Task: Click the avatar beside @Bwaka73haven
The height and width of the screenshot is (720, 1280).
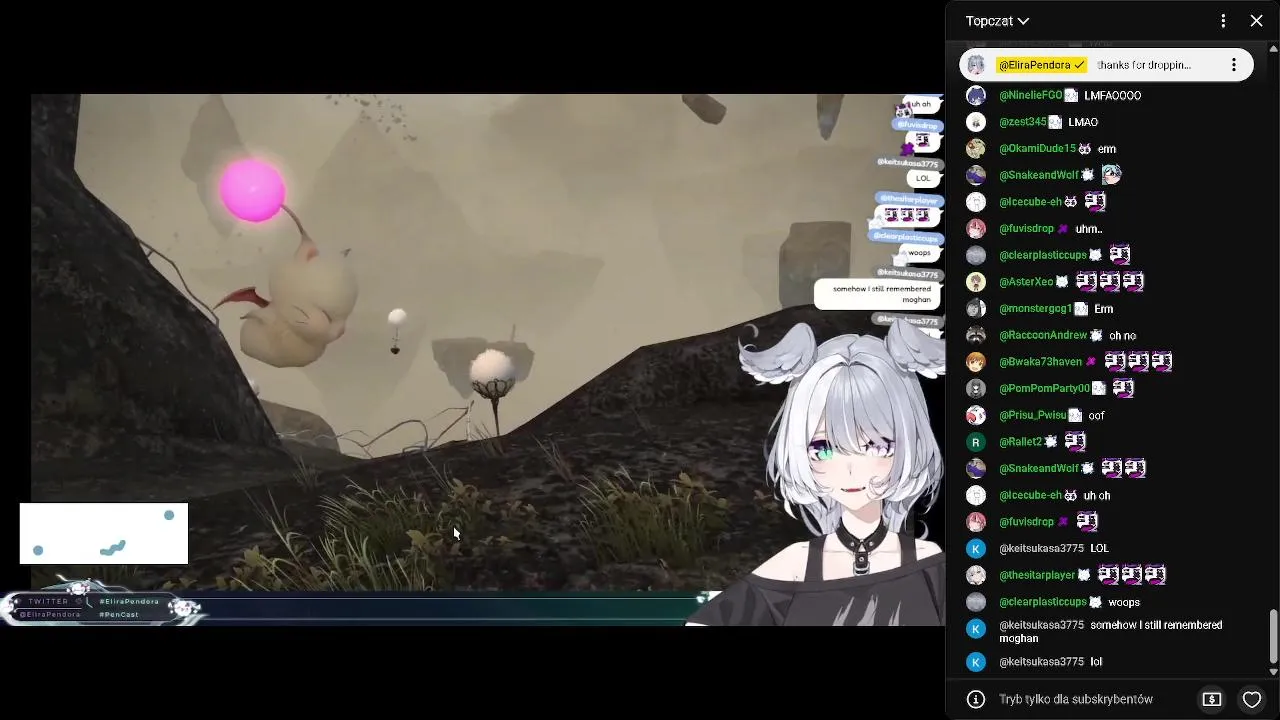Action: [x=976, y=362]
